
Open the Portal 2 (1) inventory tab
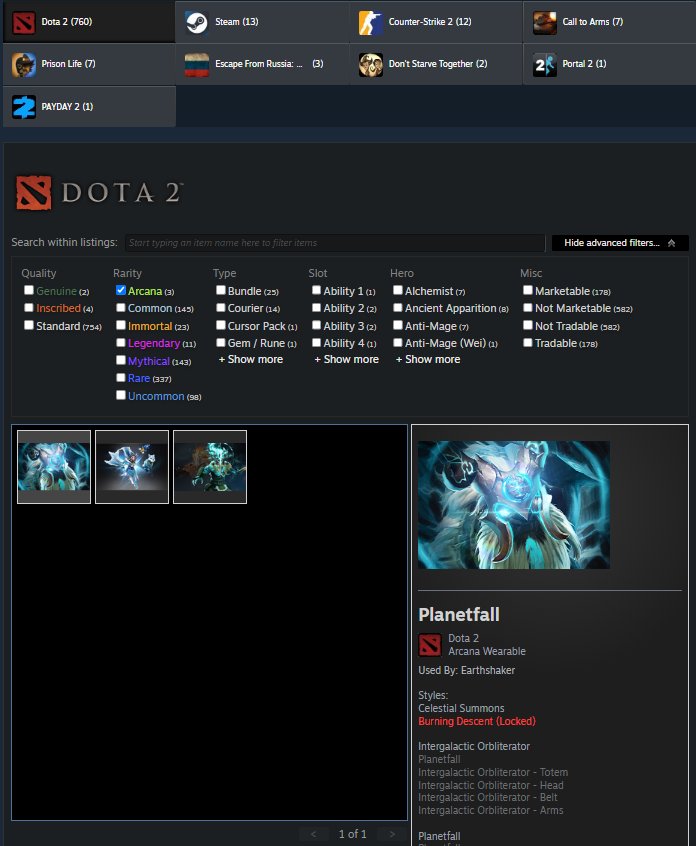coord(610,64)
